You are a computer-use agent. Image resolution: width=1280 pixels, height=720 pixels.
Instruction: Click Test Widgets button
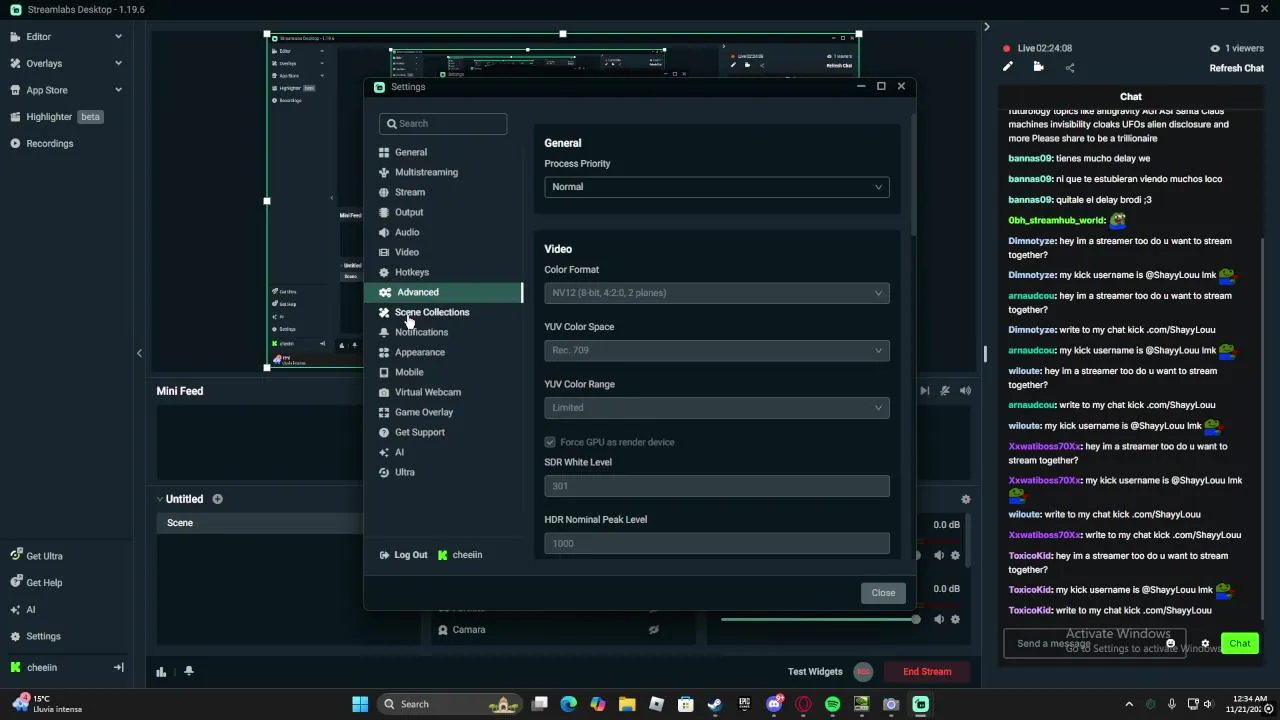[x=815, y=672]
